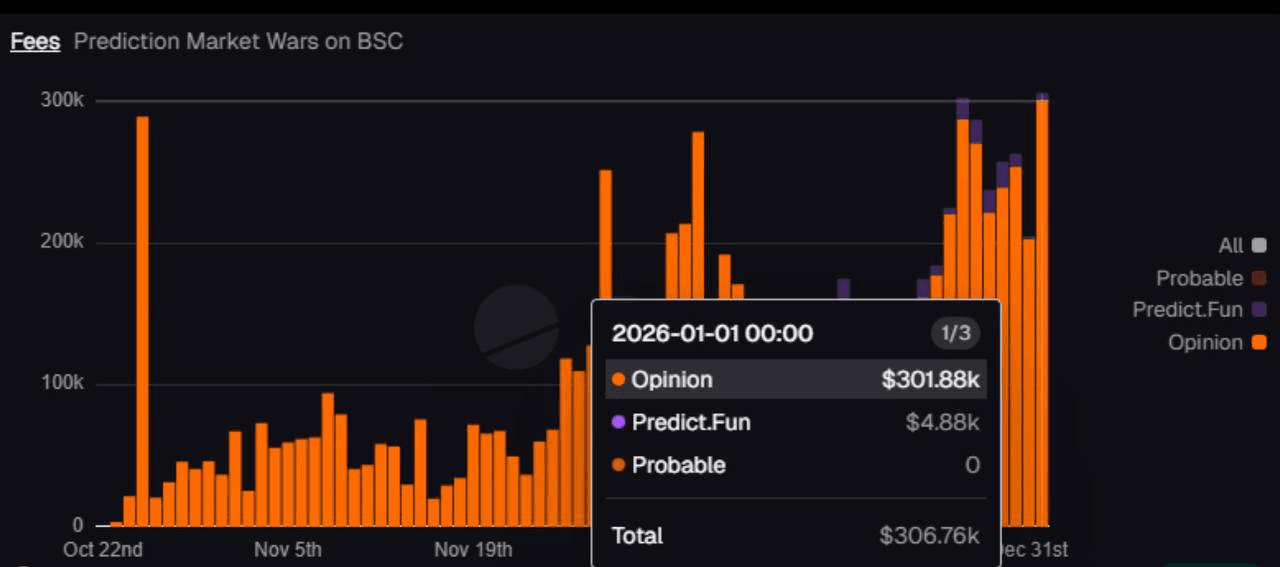Select the Predict.Fun row in the tooltip
This screenshot has height=567, width=1280.
point(795,422)
